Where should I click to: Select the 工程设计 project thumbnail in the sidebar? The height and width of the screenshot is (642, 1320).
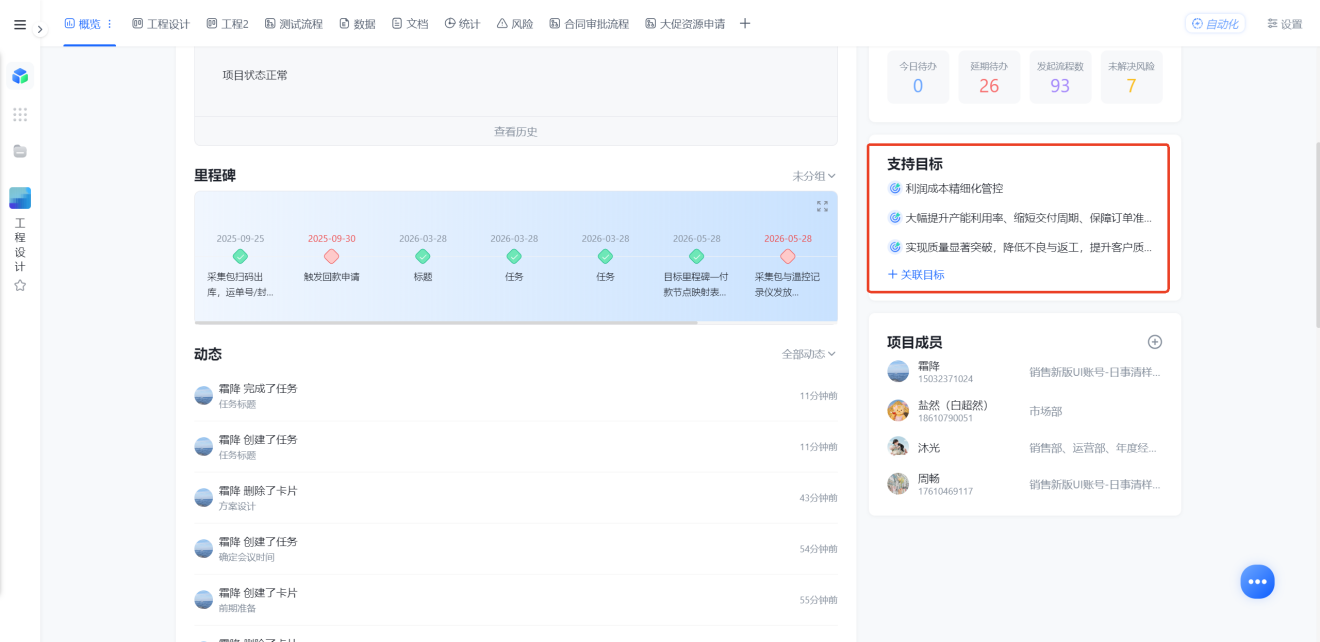click(20, 198)
